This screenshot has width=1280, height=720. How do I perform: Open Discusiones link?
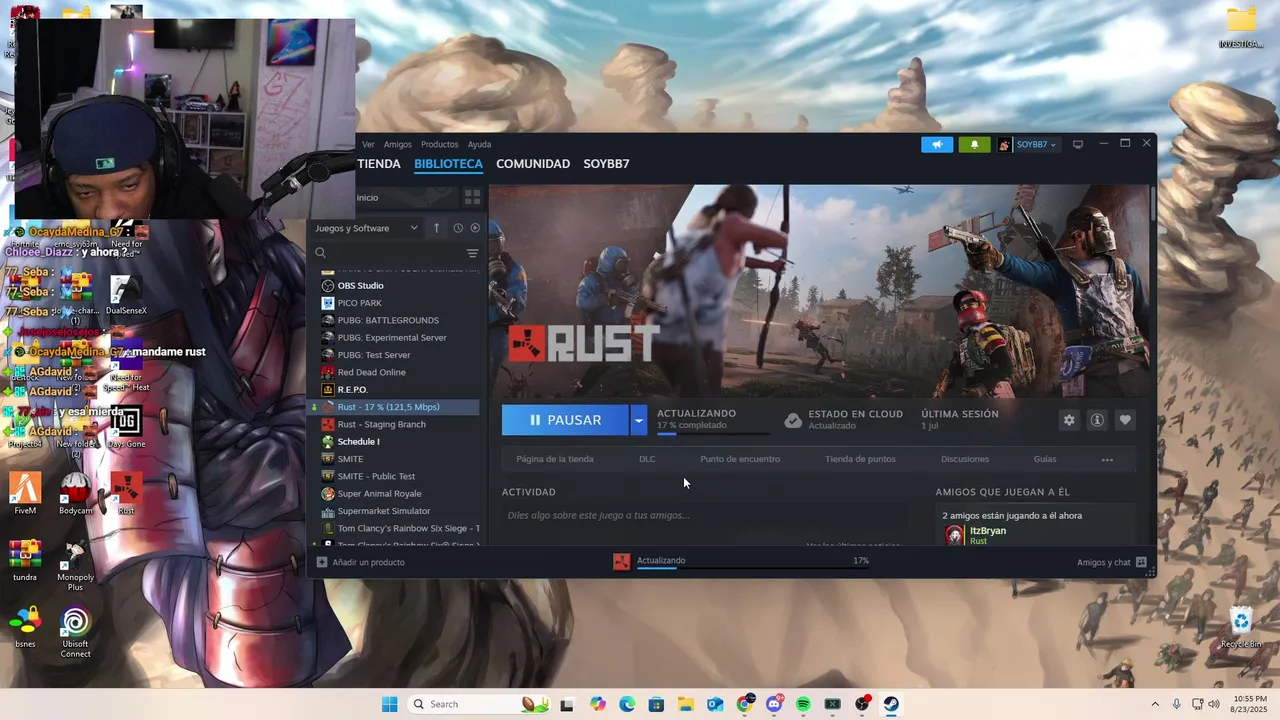(965, 459)
